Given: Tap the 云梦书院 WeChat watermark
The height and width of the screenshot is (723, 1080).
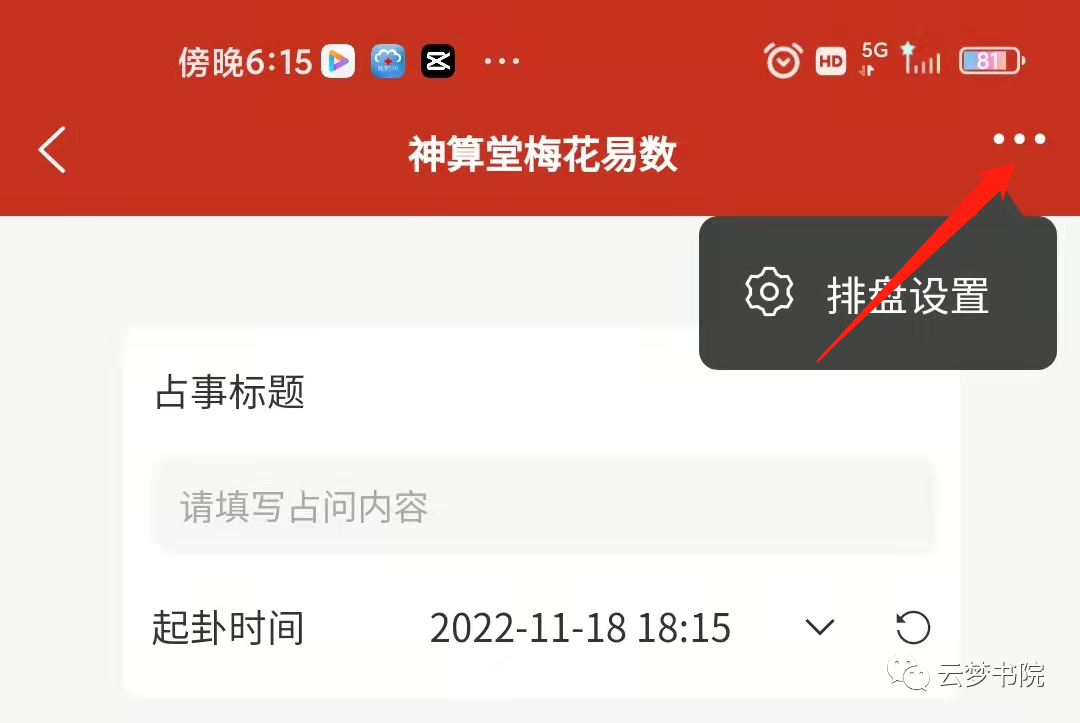Looking at the screenshot, I should tap(966, 674).
